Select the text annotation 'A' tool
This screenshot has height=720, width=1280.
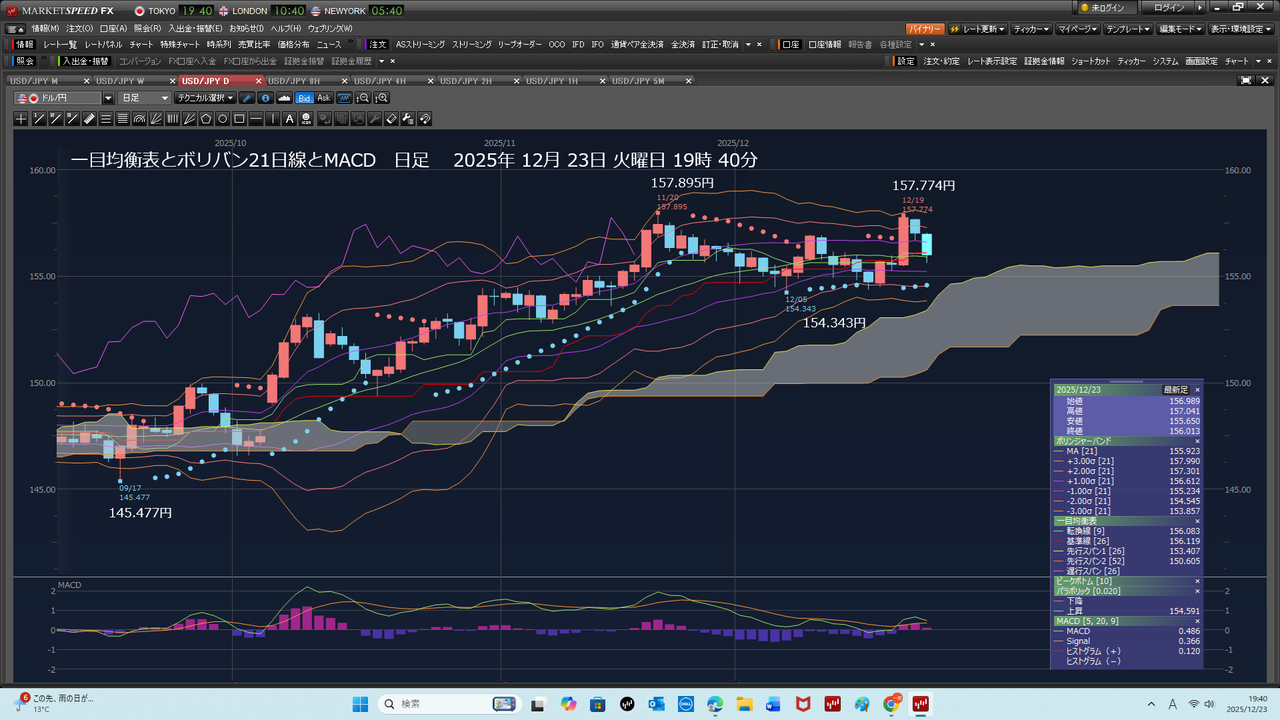[x=290, y=119]
